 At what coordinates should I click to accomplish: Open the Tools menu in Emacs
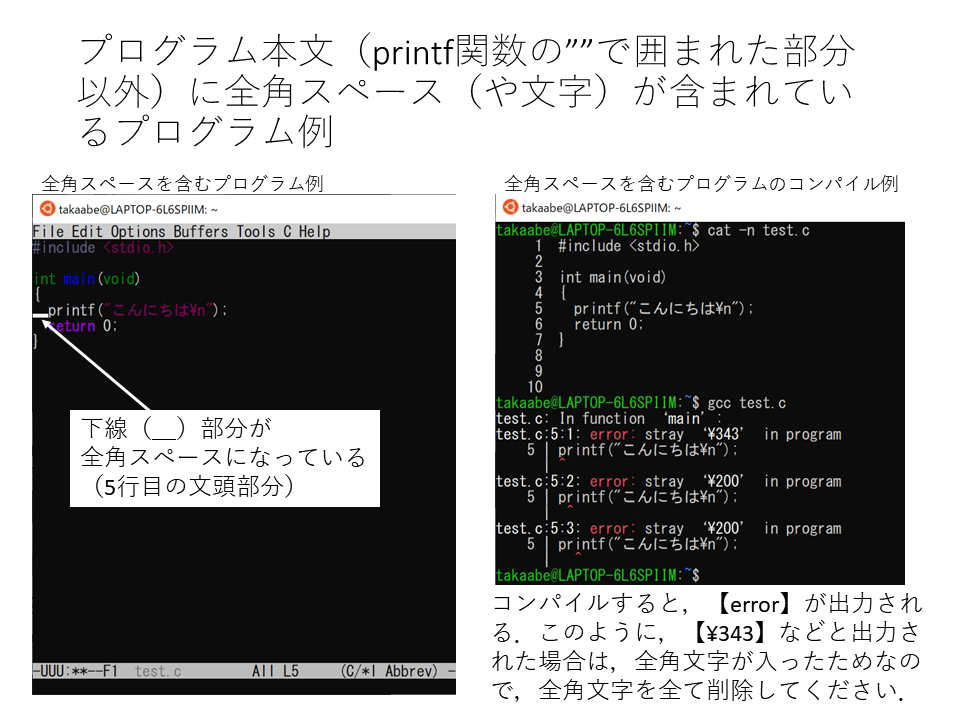(256, 232)
